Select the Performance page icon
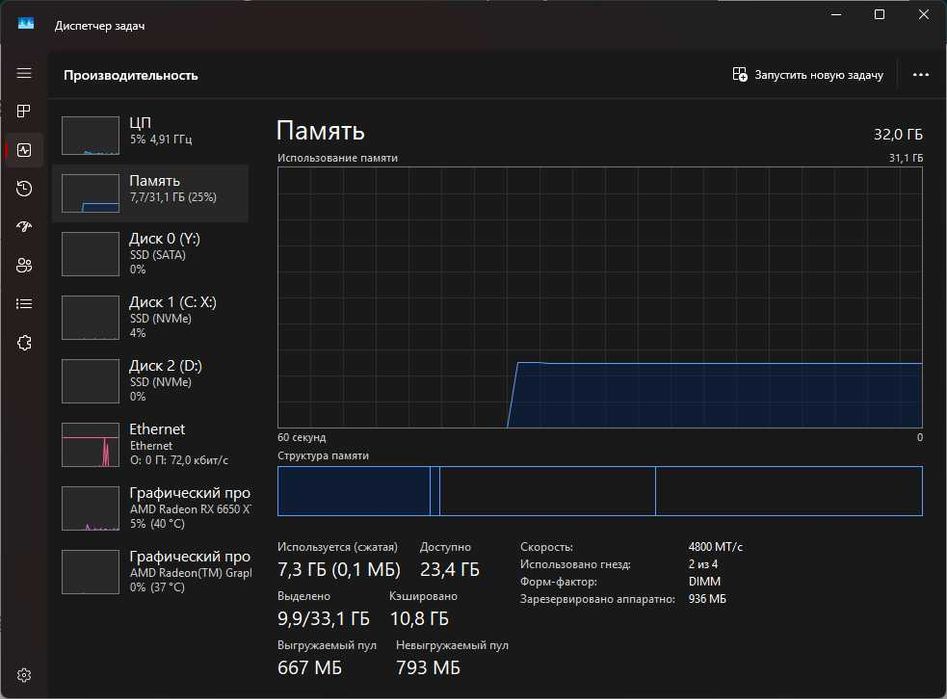947x699 pixels. (x=24, y=150)
